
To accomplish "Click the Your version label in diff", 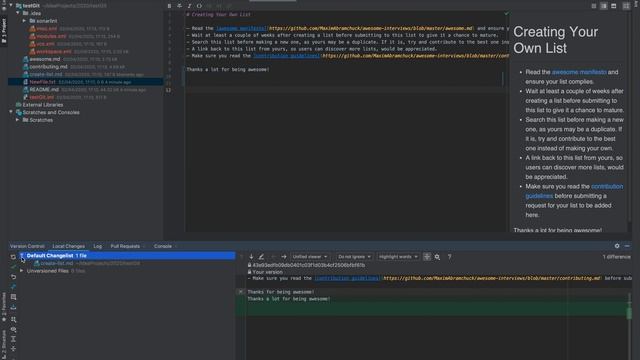I will click(x=267, y=272).
